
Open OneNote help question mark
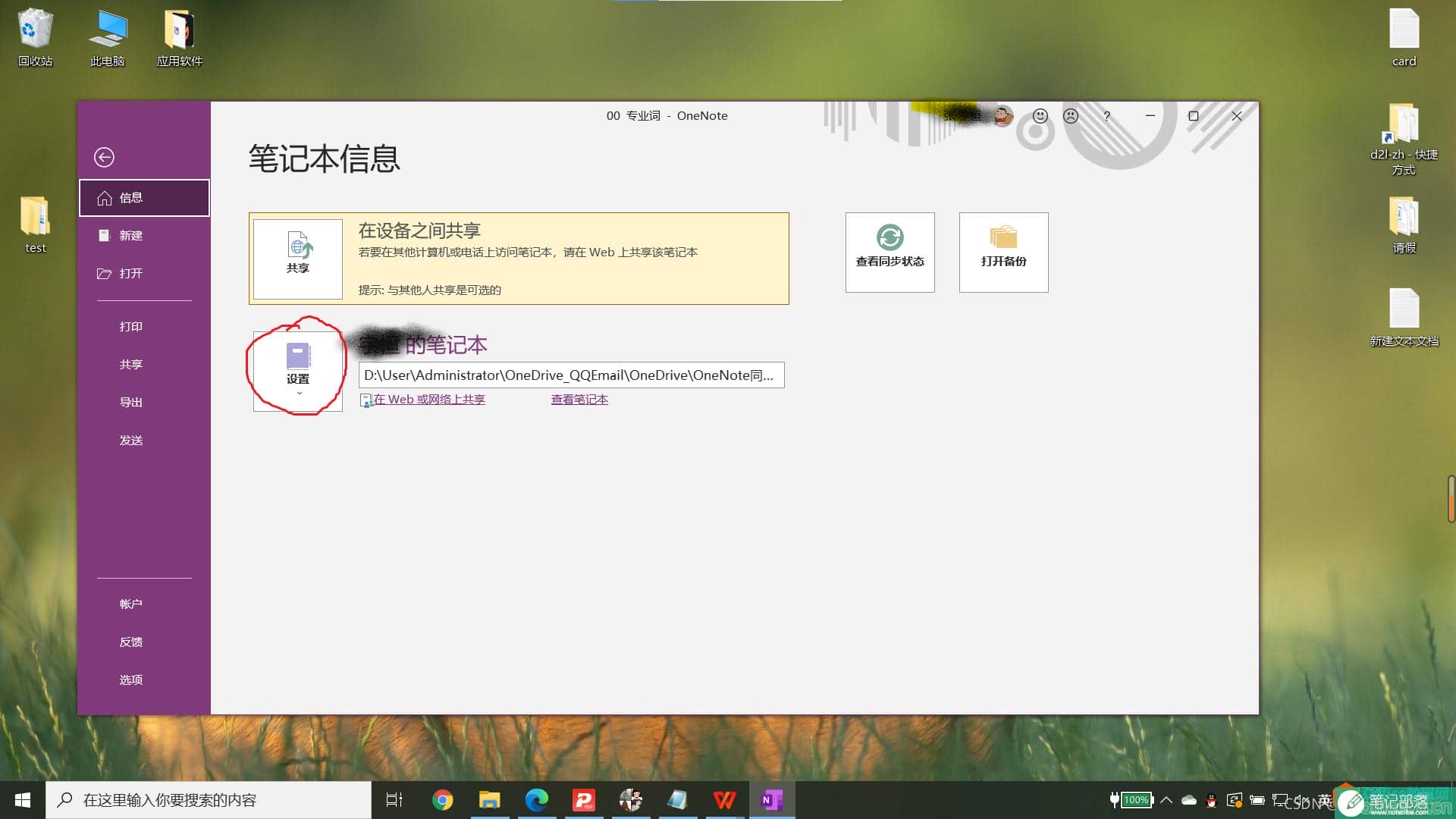point(1107,116)
